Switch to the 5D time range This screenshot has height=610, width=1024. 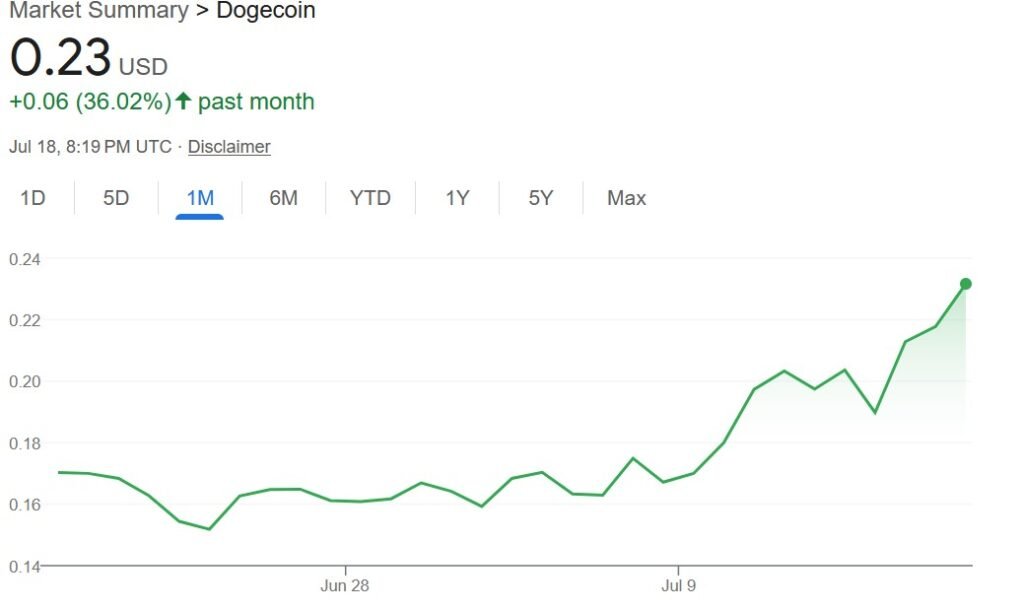click(x=115, y=198)
